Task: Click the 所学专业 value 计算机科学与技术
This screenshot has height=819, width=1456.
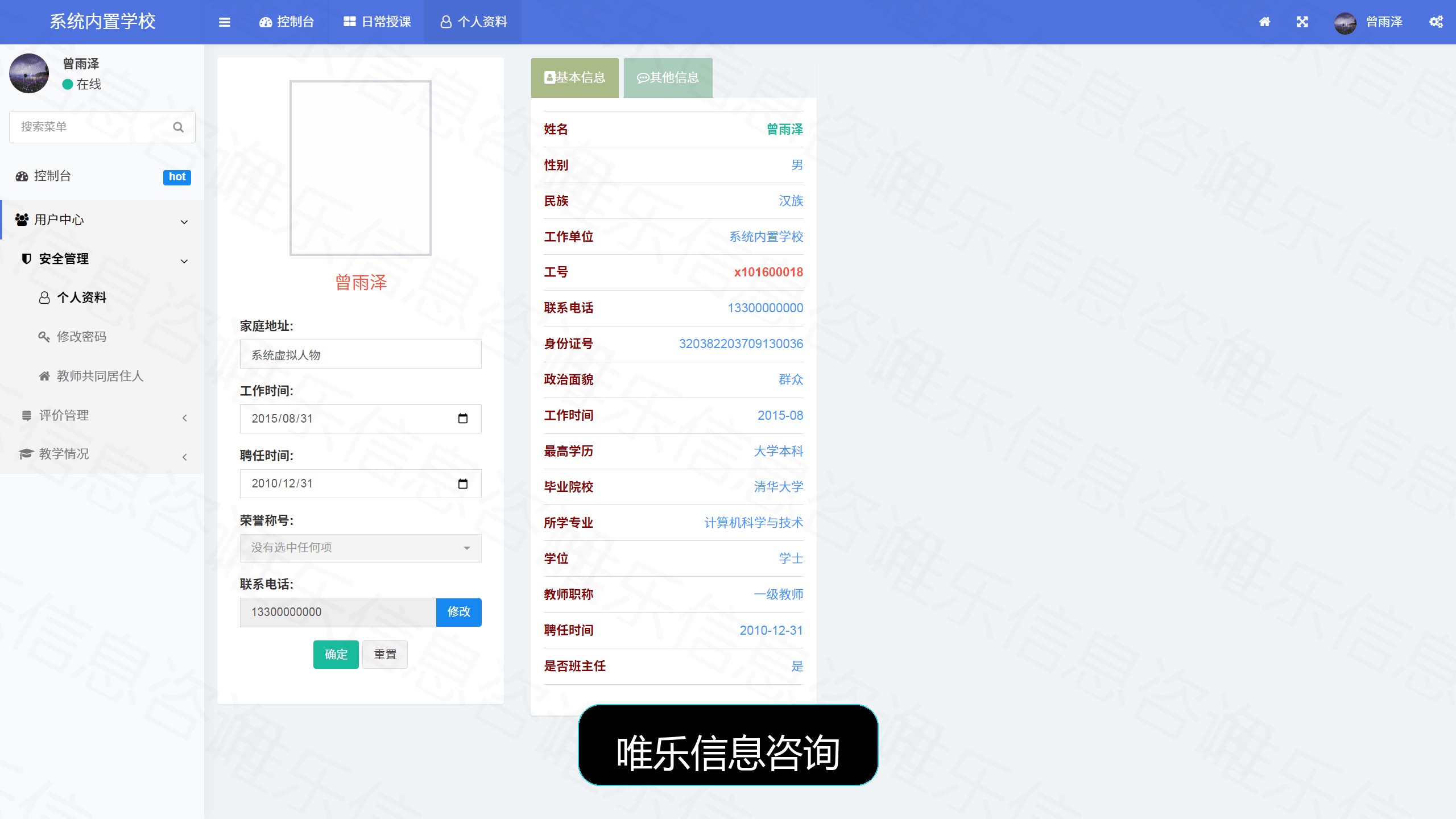Action: 754,523
